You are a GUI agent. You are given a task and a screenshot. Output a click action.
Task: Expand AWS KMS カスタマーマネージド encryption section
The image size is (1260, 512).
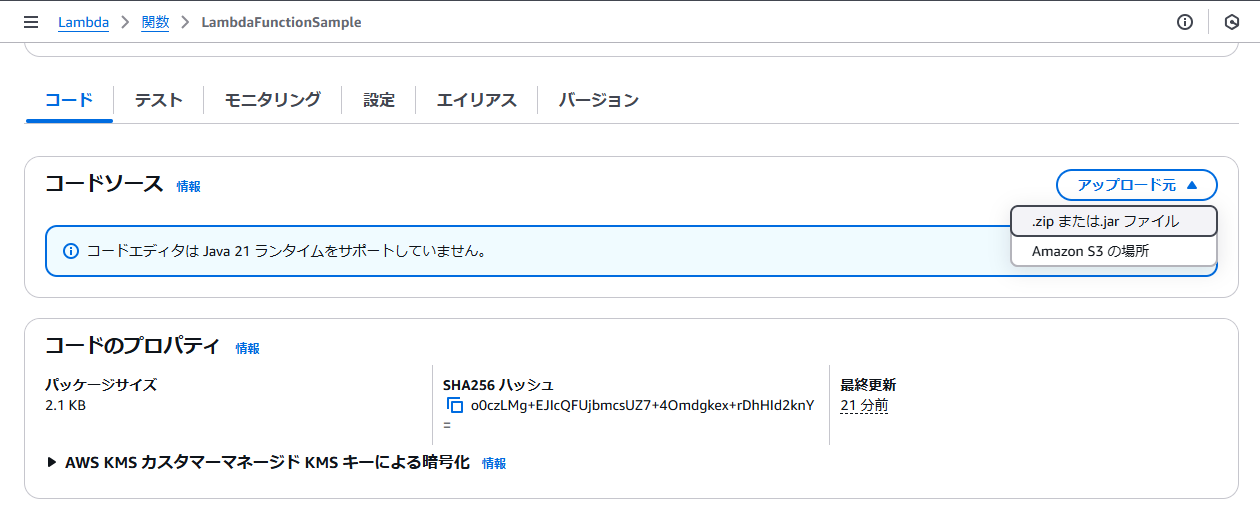pyautogui.click(x=258, y=463)
